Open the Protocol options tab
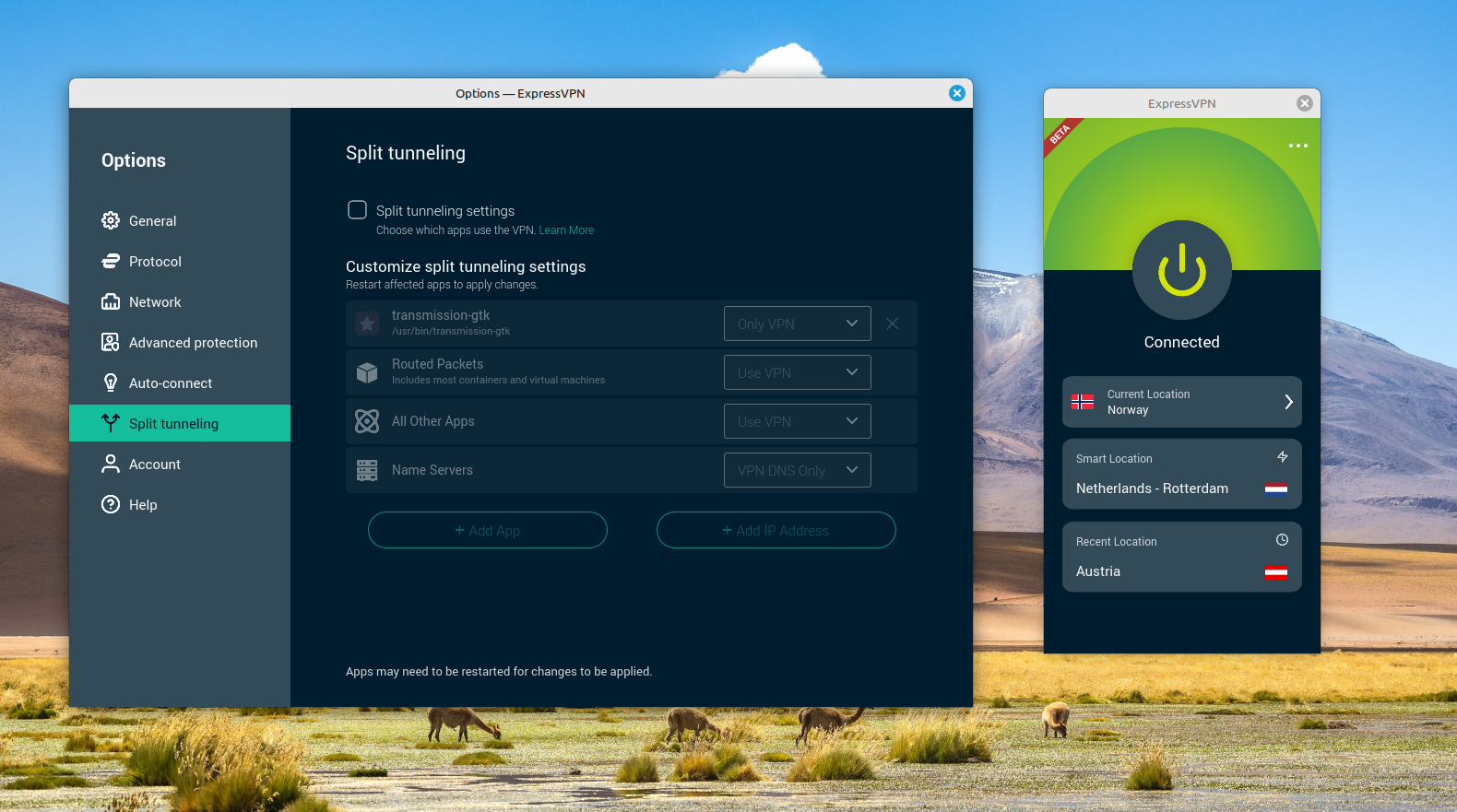The height and width of the screenshot is (812, 1457). [180, 261]
